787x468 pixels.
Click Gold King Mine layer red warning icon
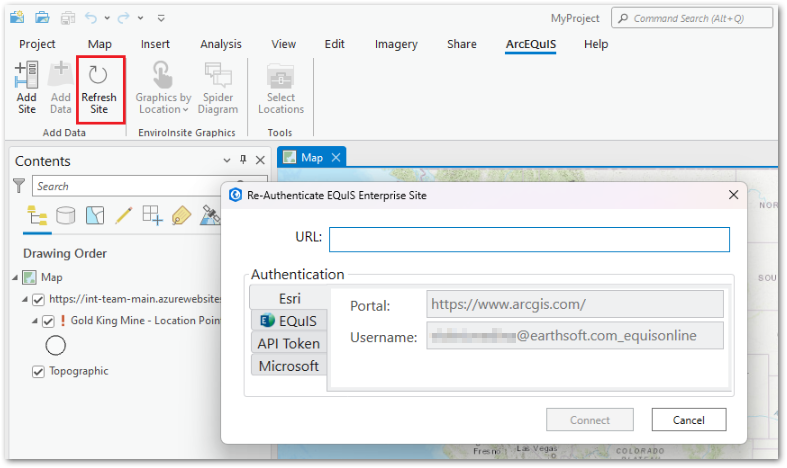[x=63, y=320]
